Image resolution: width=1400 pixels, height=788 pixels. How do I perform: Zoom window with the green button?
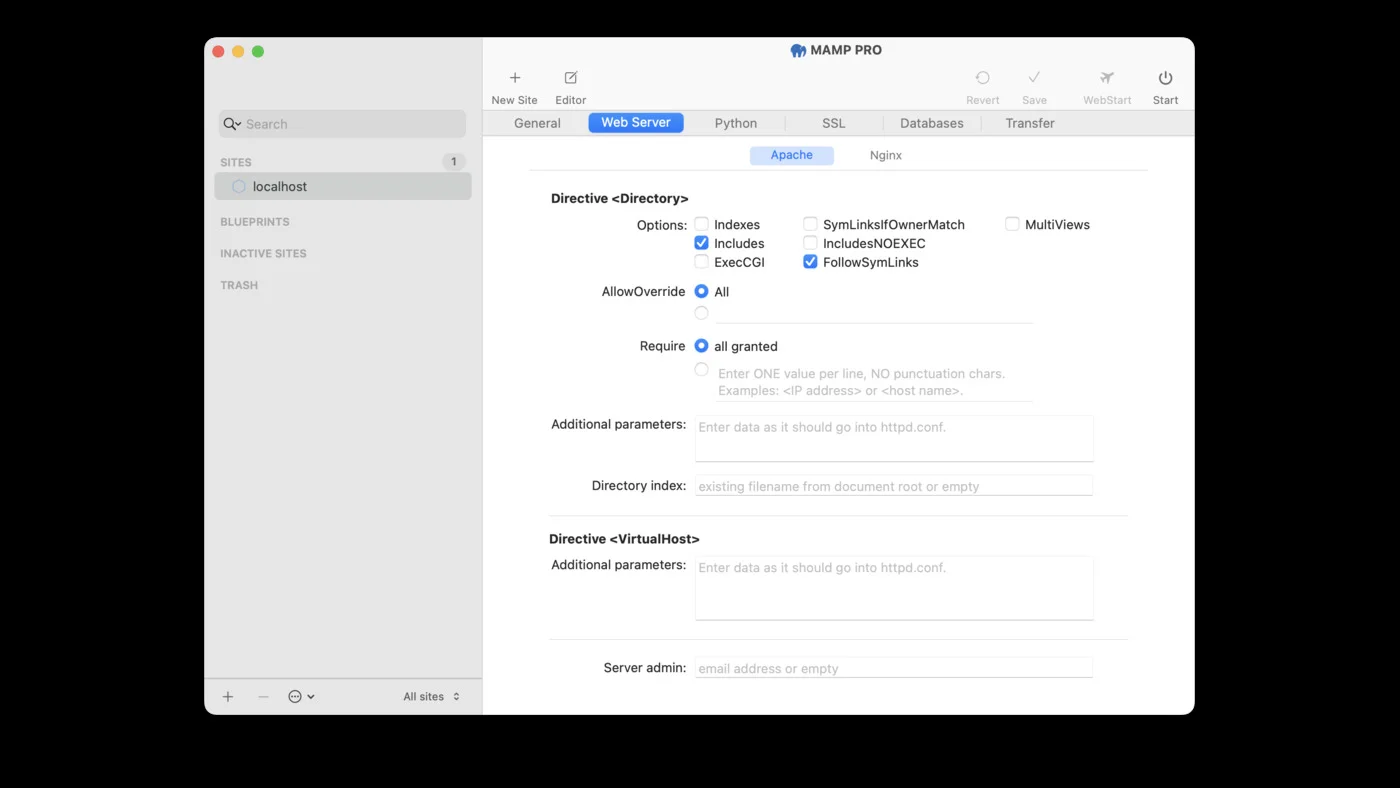[x=258, y=52]
